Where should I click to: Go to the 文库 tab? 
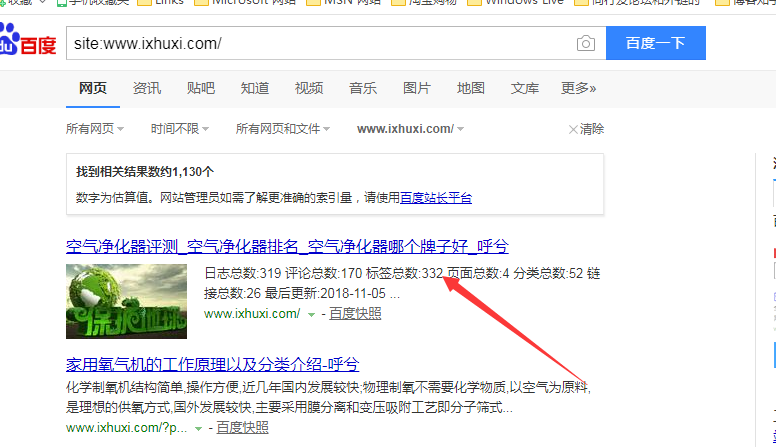525,88
